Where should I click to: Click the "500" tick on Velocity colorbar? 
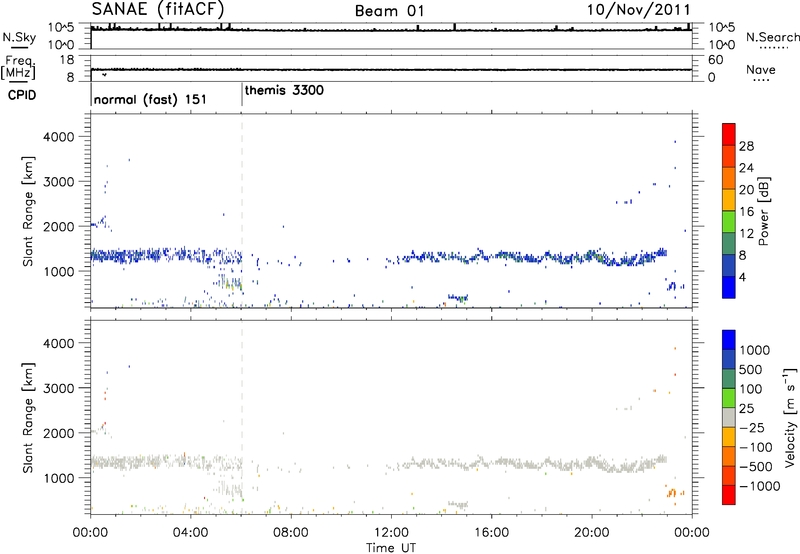click(751, 369)
